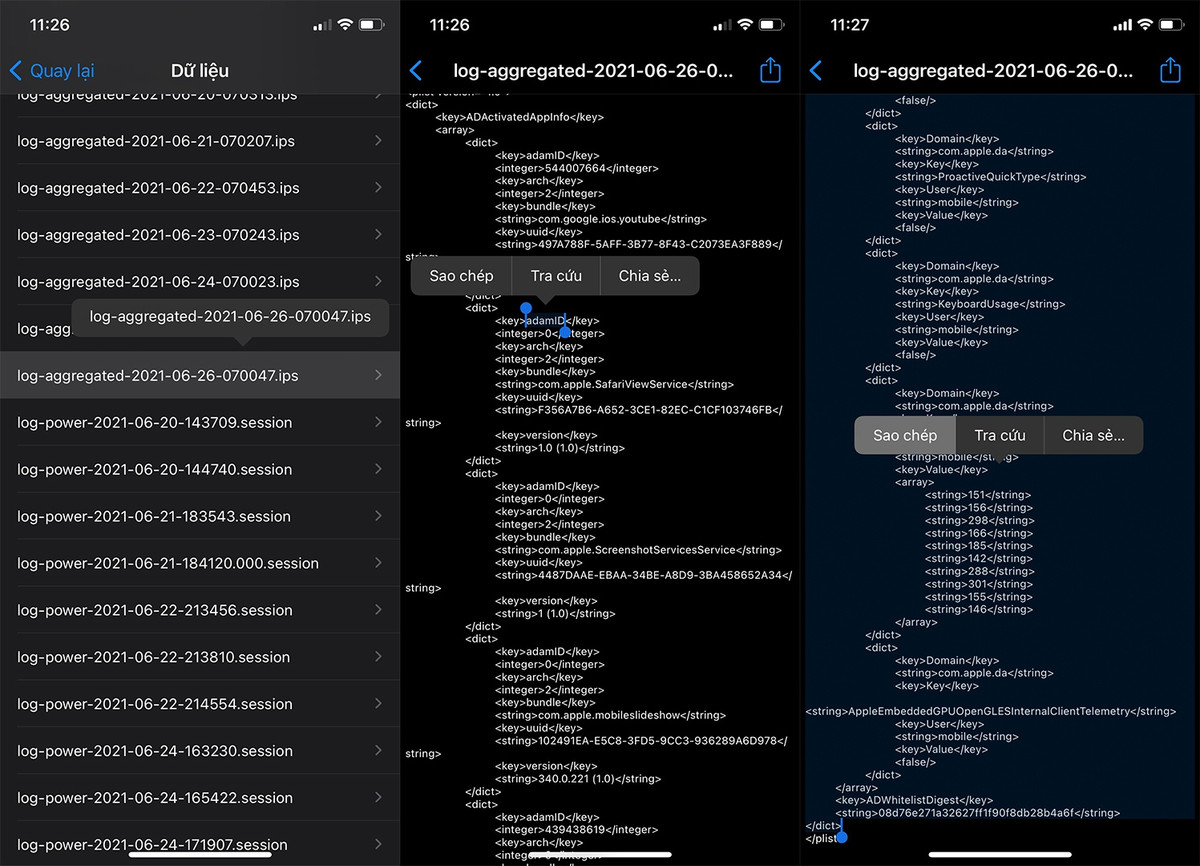The image size is (1200, 866).
Task: Tap highlighted Sao chép in the right screen popup
Action: click(x=905, y=435)
